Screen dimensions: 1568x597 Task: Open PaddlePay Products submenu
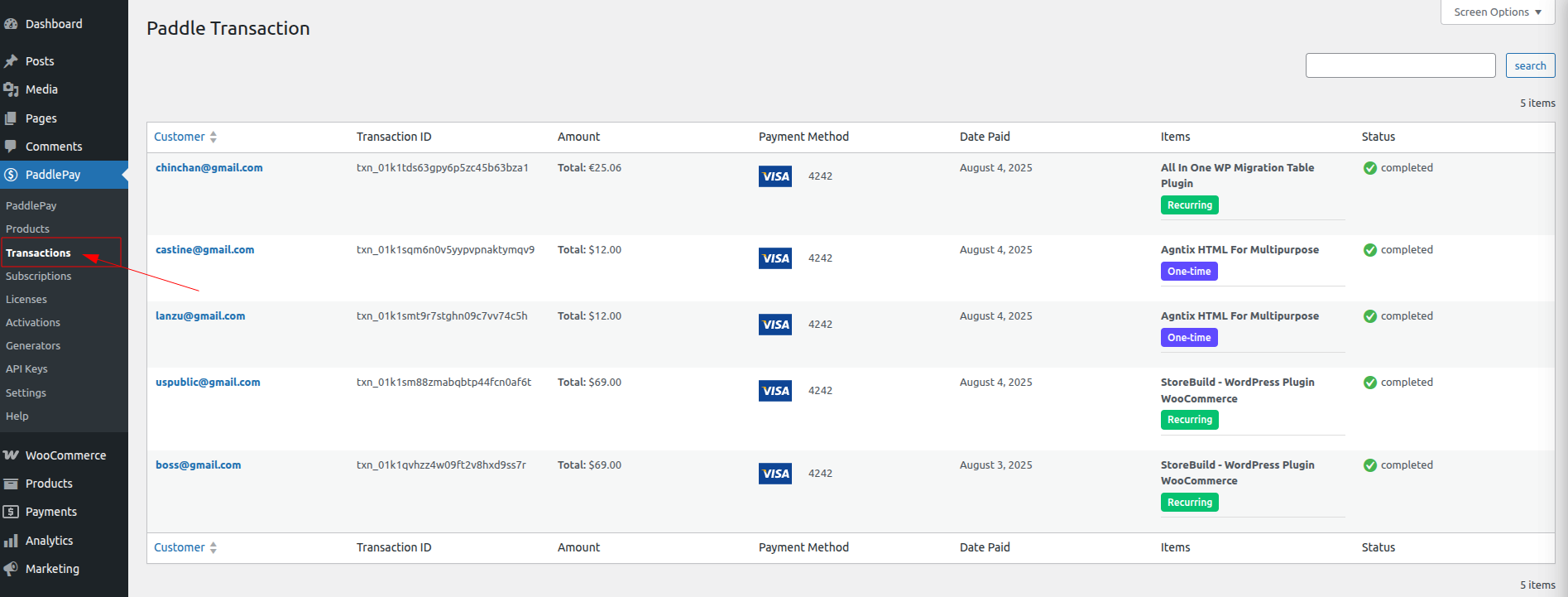[27, 229]
